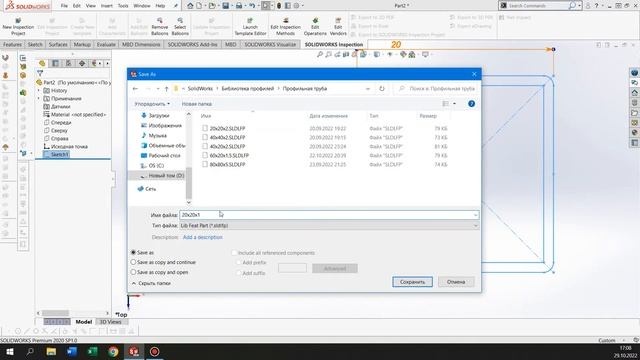
Task: Collapse folders with Скрыть папки
Action: [x=151, y=283]
